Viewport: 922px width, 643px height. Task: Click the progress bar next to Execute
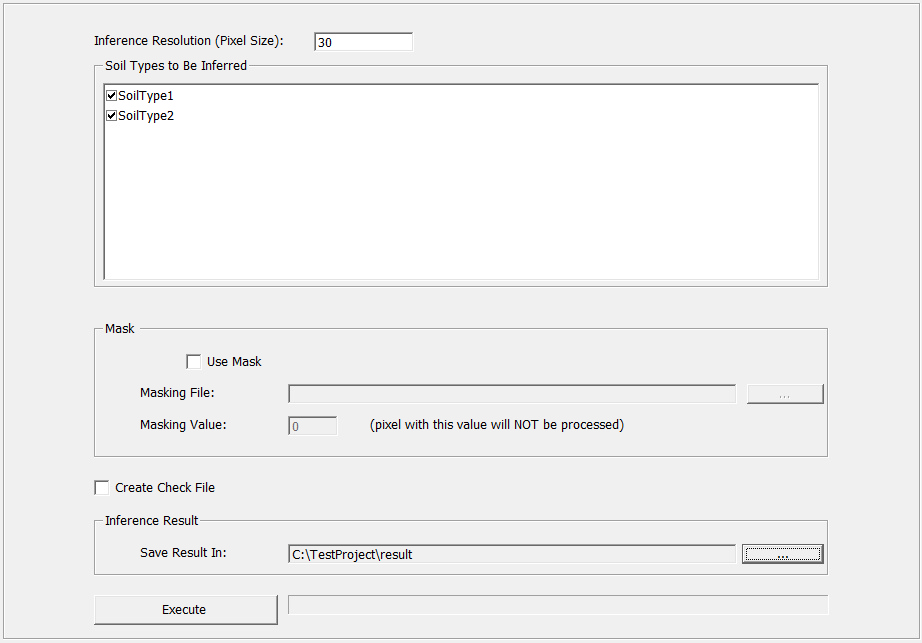(558, 605)
